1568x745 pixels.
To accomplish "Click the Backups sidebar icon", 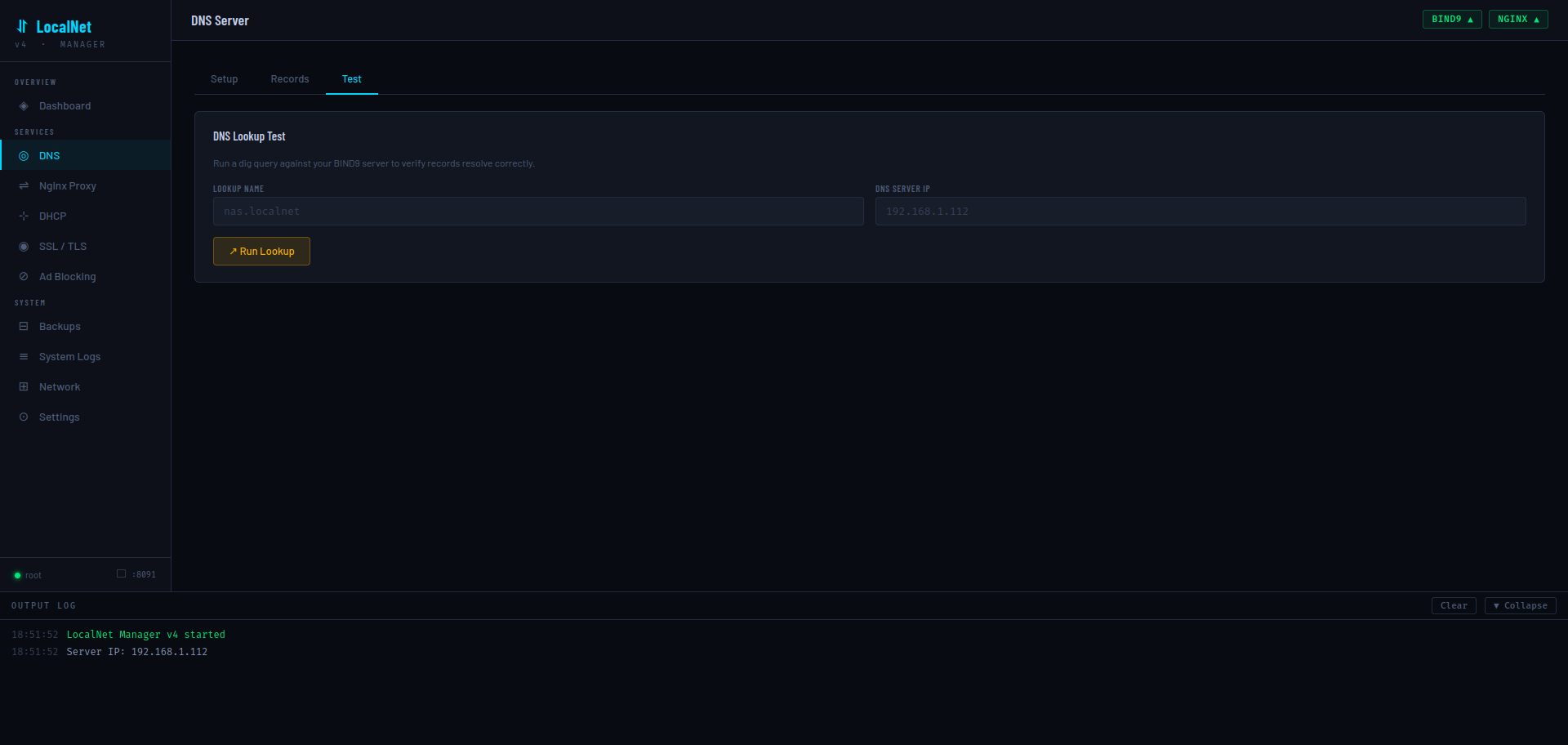I will click(x=24, y=327).
